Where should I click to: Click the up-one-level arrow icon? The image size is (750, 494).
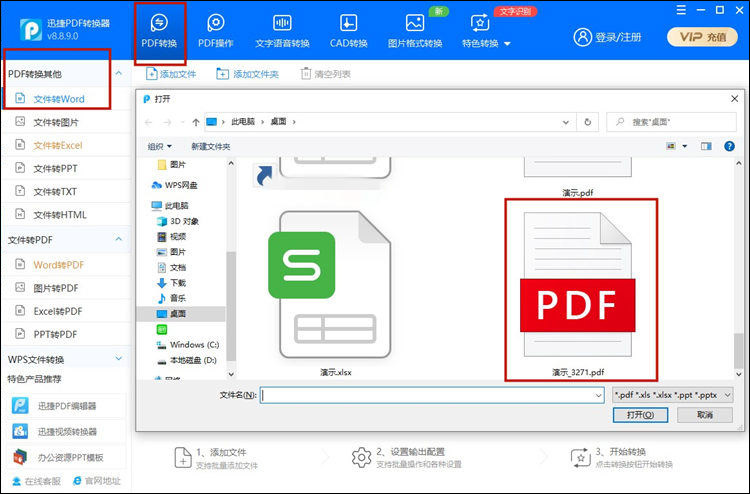pos(196,122)
